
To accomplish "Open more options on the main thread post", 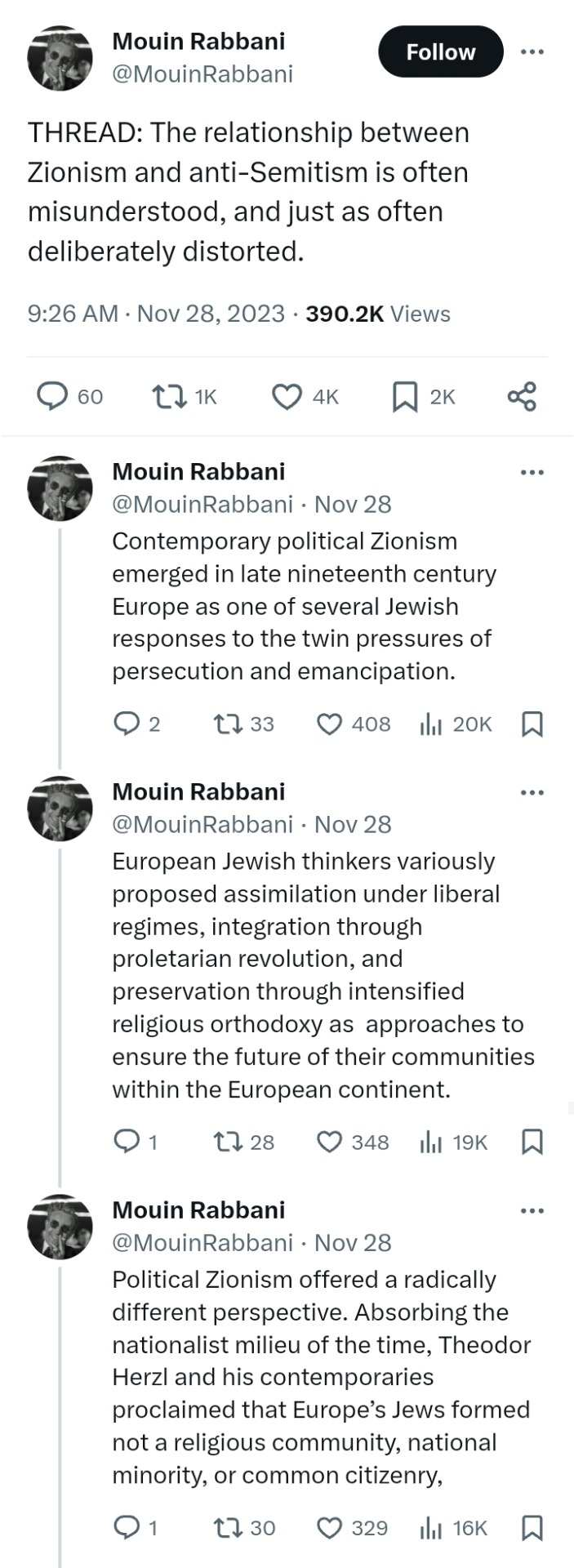I will pyautogui.click(x=532, y=51).
